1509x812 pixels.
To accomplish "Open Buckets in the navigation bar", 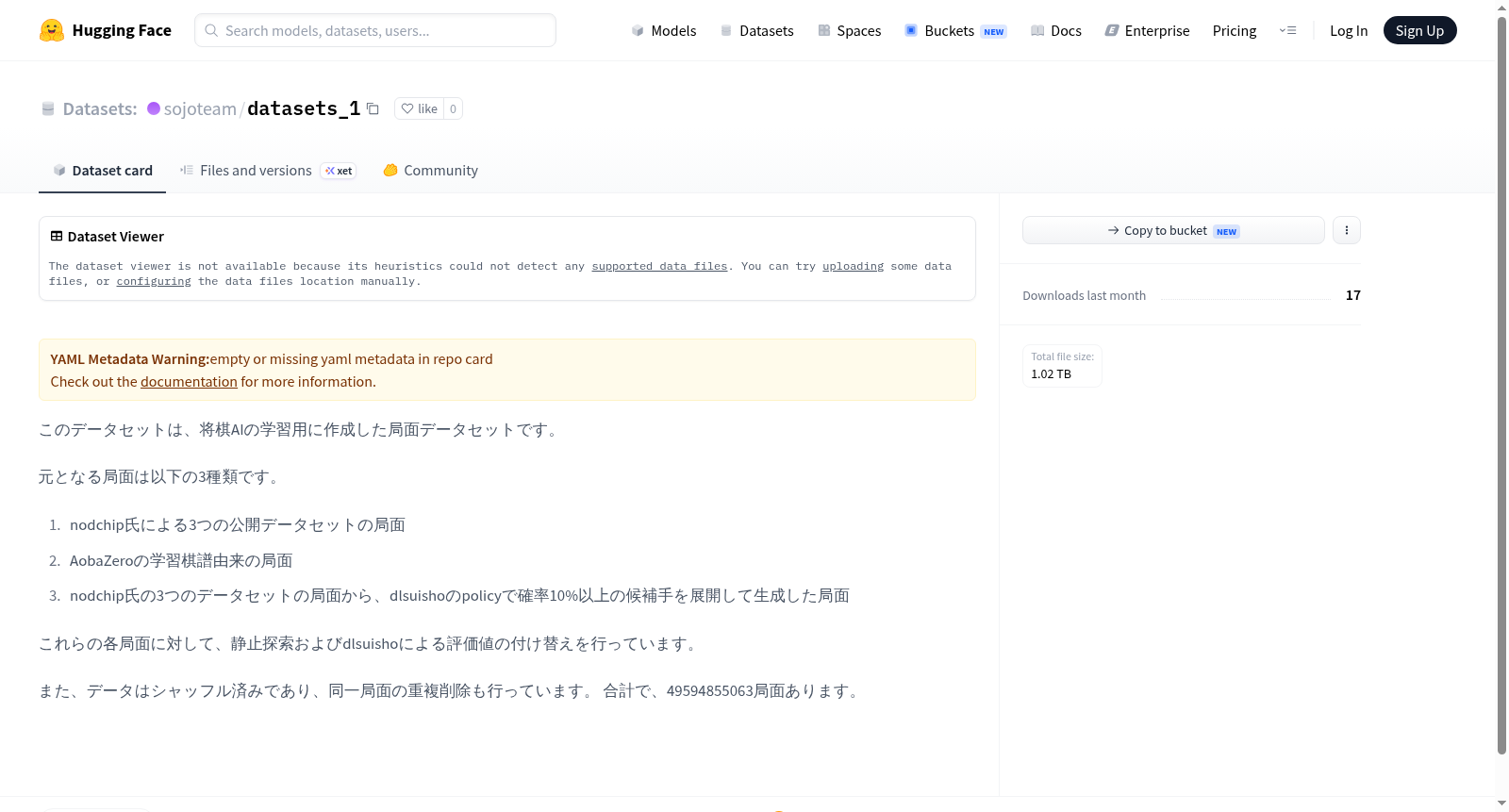I will (x=955, y=30).
